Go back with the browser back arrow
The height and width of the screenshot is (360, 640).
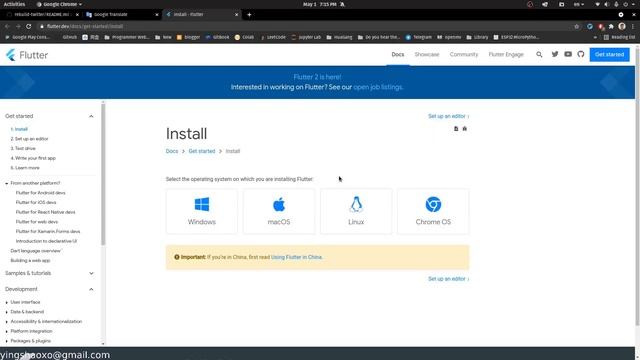[7, 26]
